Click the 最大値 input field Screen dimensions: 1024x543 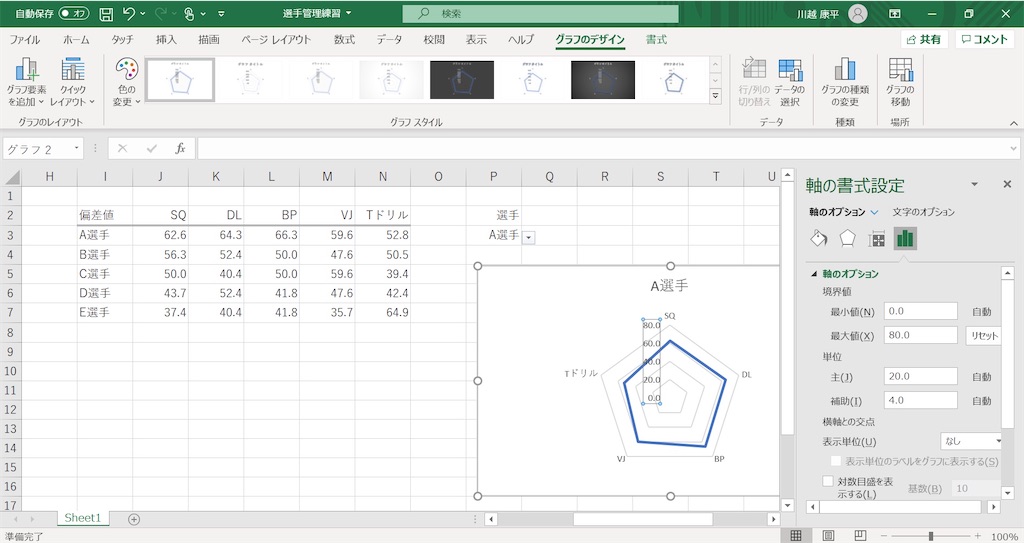coord(921,335)
